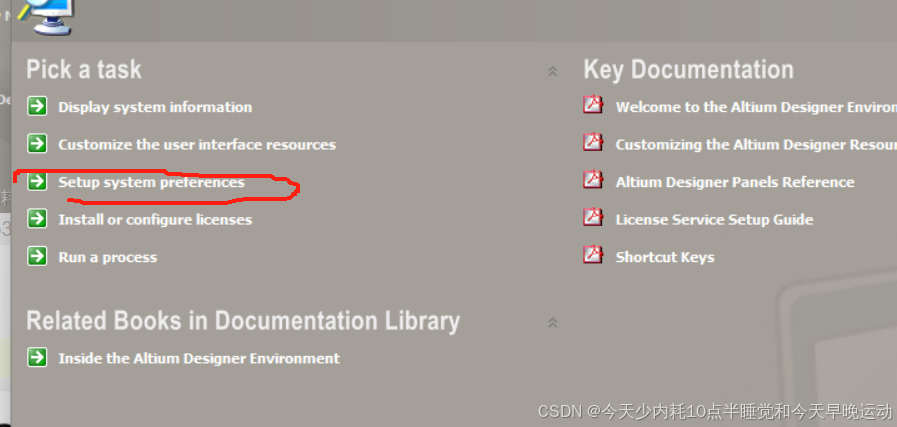Click green arrow icon beside Display system information

click(37, 106)
